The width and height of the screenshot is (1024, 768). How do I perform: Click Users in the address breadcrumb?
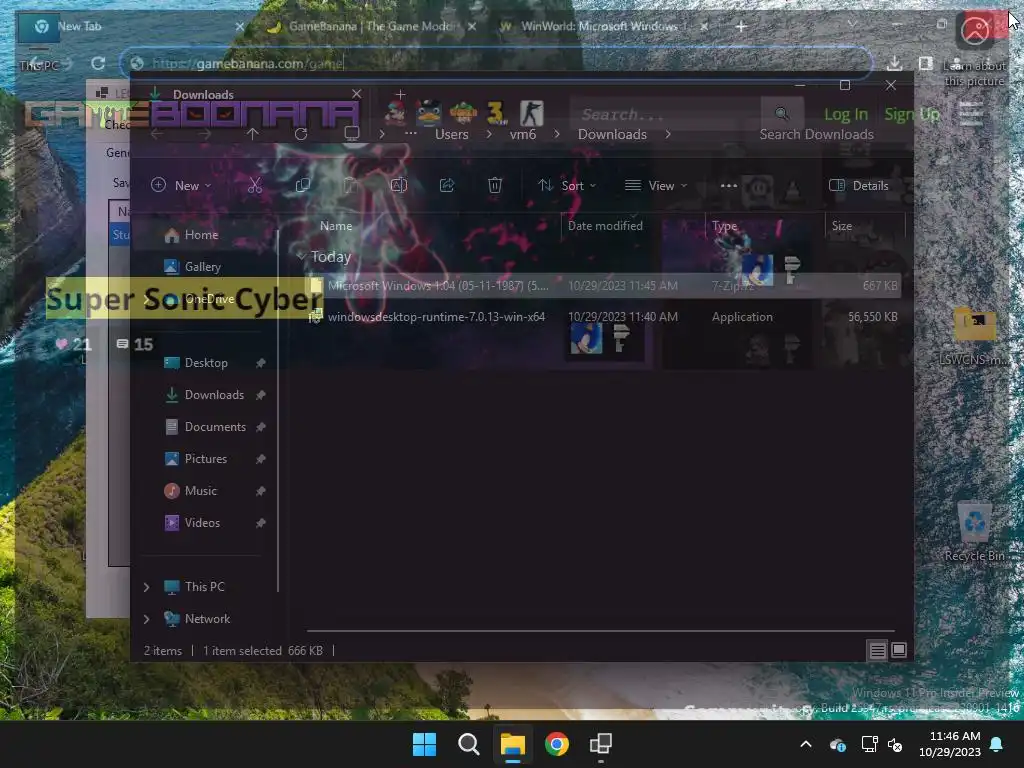pos(452,134)
